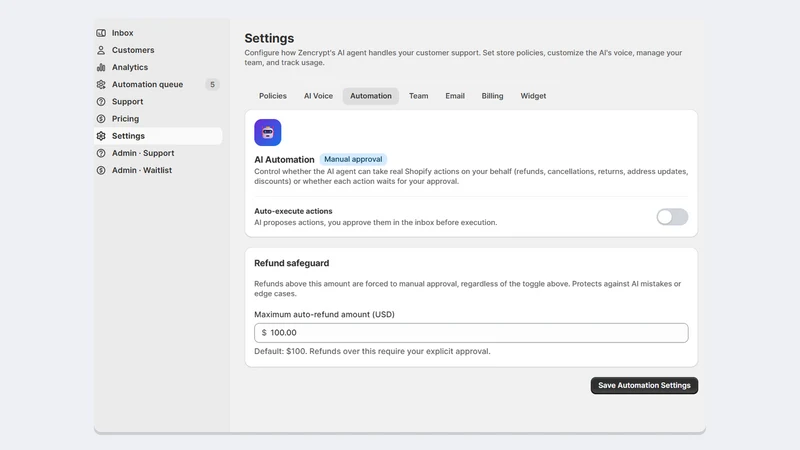Screen dimensions: 800x450
Task: Click the purple AI robot icon
Action: pos(268,133)
